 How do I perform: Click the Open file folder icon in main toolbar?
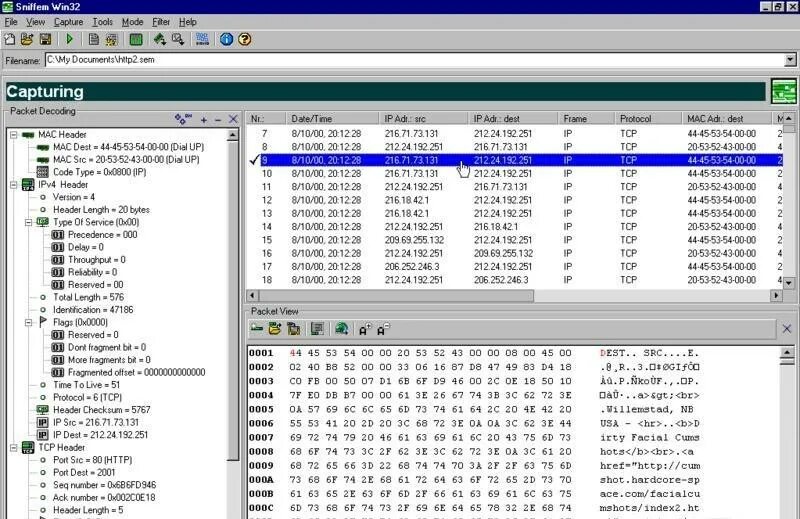pos(27,39)
